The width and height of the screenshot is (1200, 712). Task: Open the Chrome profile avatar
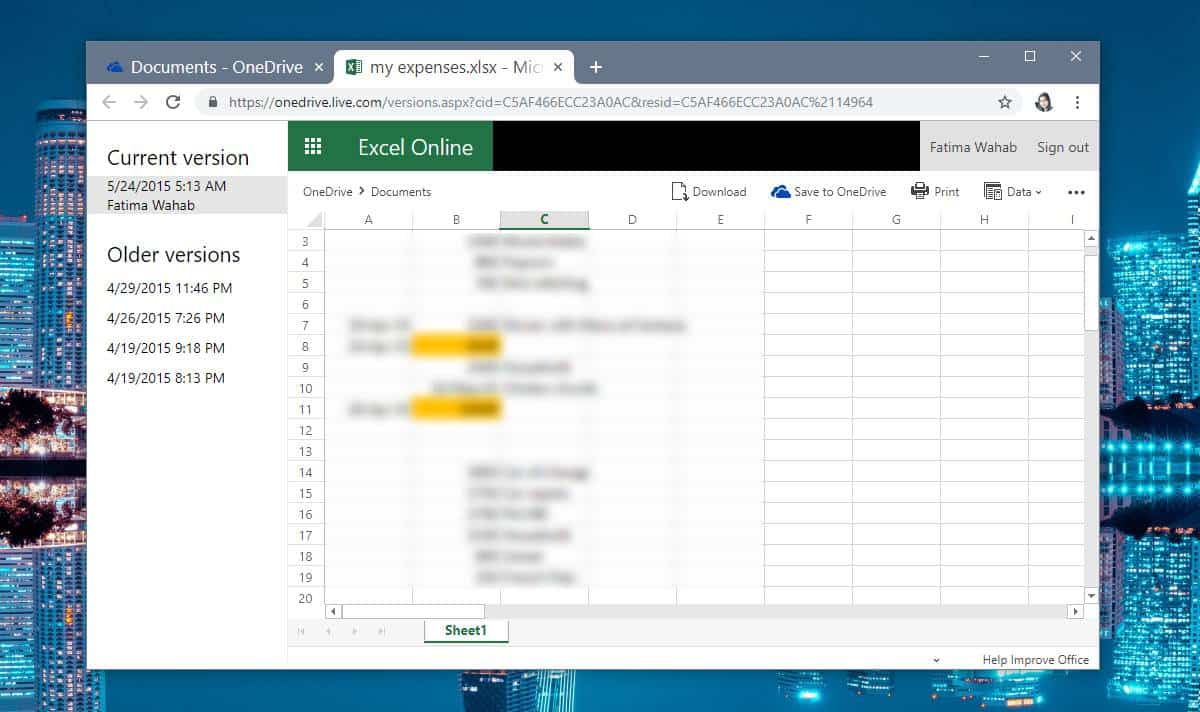[1044, 102]
